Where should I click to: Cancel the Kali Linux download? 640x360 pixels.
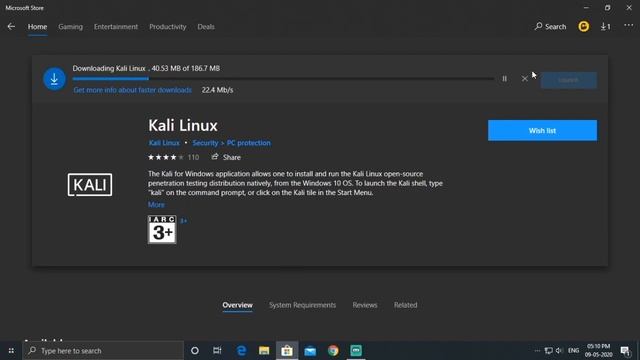pyautogui.click(x=524, y=78)
